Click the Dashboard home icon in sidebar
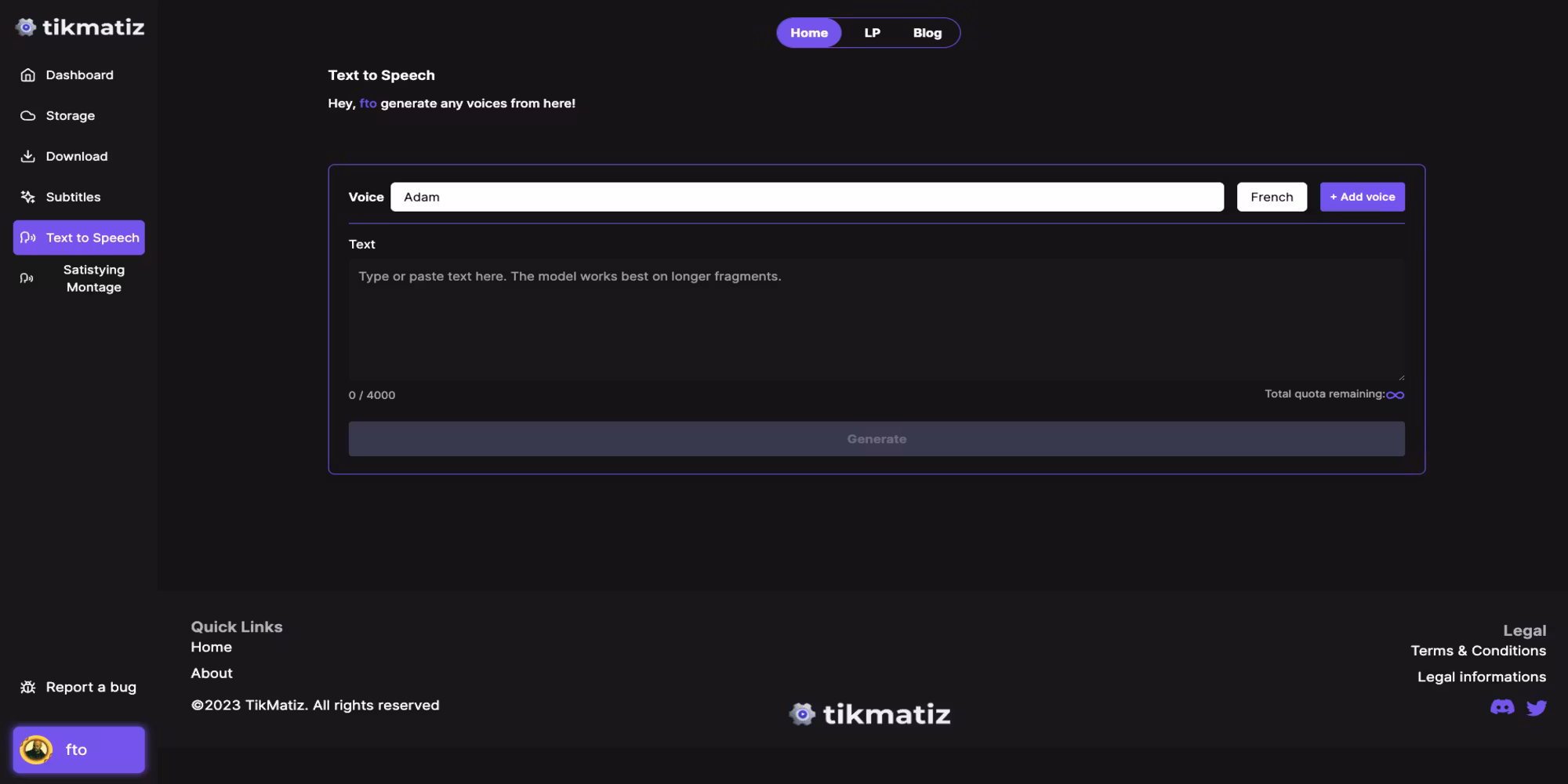 [x=28, y=75]
